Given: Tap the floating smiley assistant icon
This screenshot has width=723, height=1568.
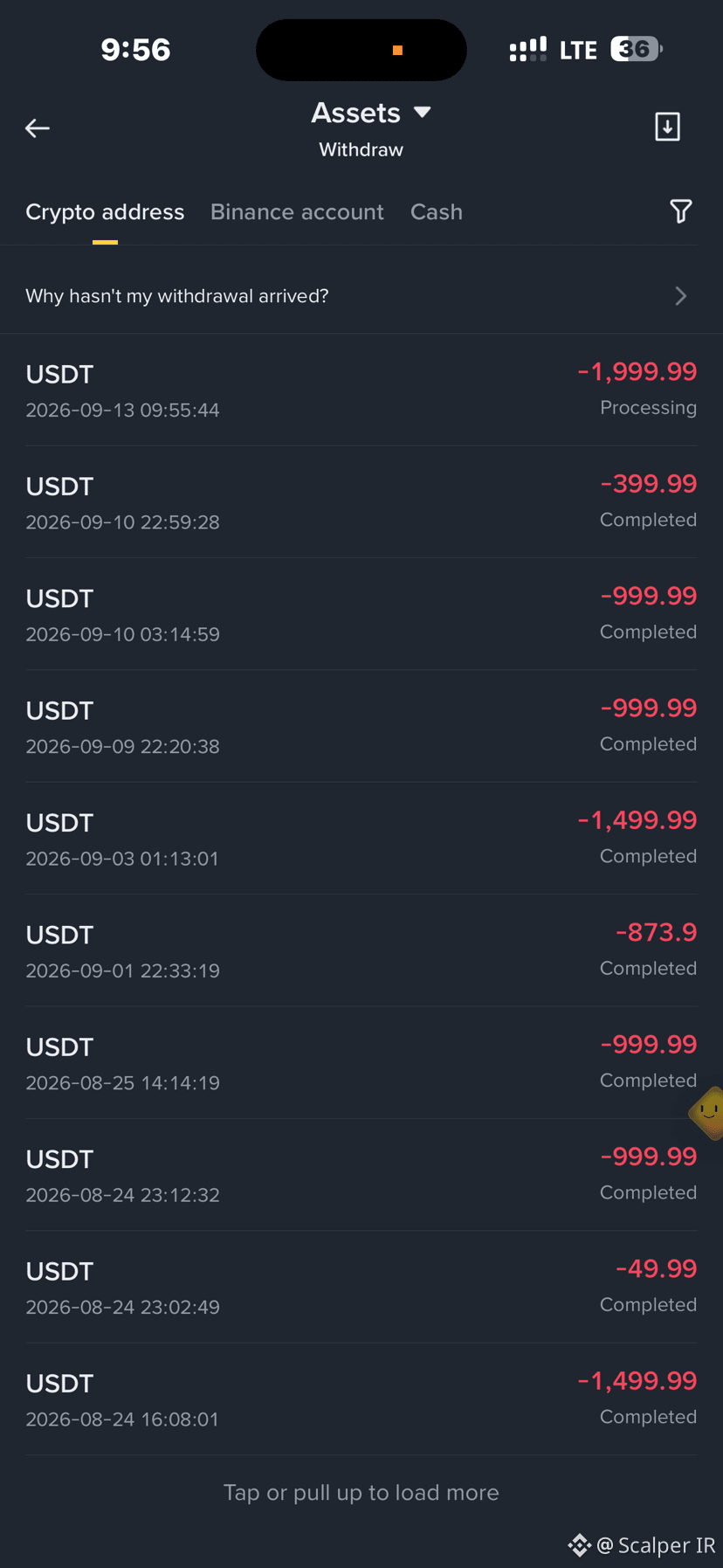Looking at the screenshot, I should 708,1113.
